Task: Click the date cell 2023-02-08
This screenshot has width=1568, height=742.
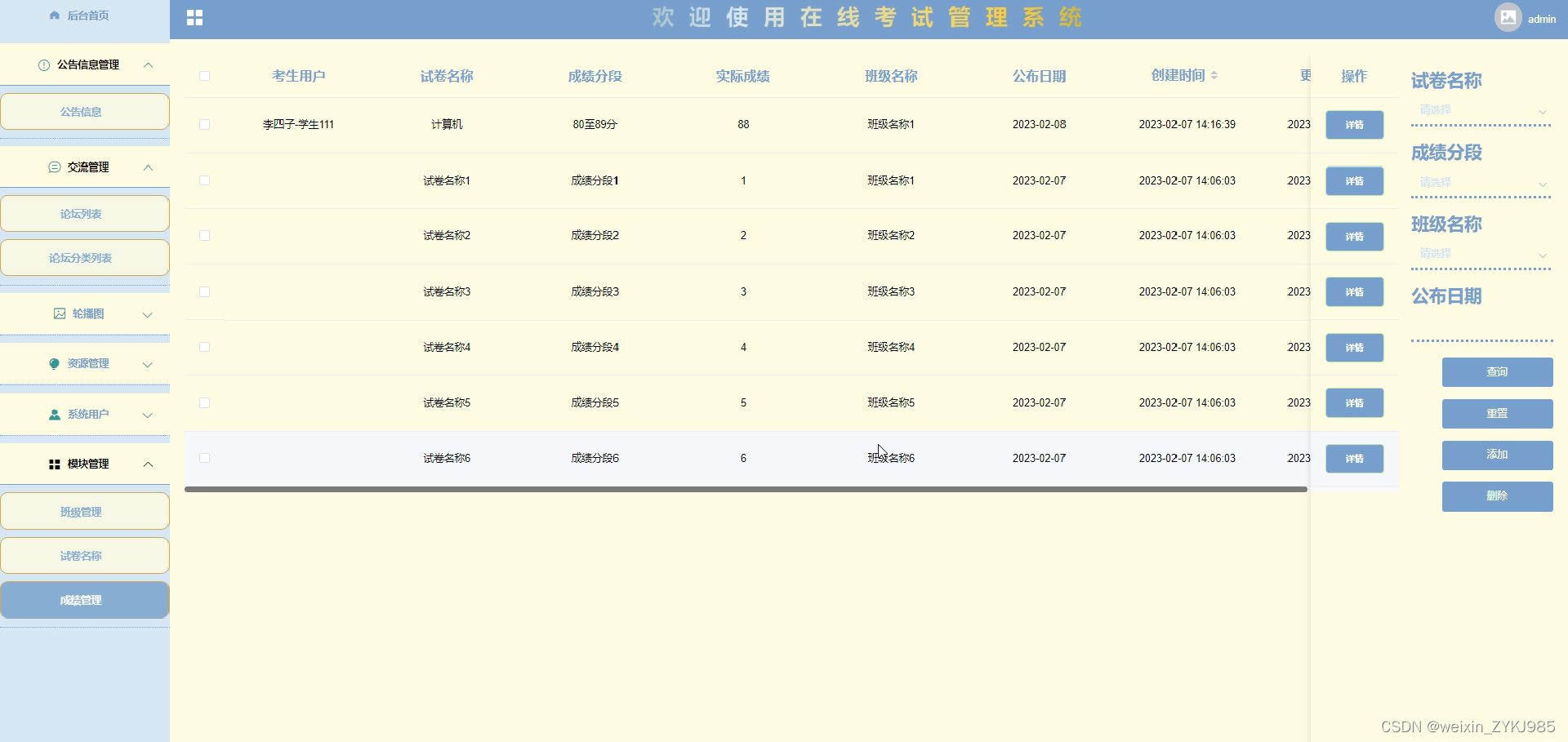Action: pyautogui.click(x=1040, y=125)
